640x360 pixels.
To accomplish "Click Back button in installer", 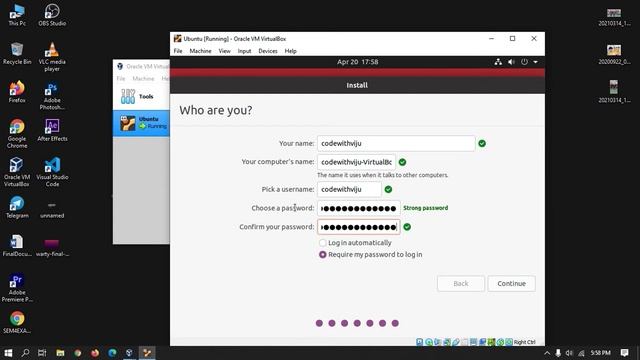I will (x=461, y=284).
